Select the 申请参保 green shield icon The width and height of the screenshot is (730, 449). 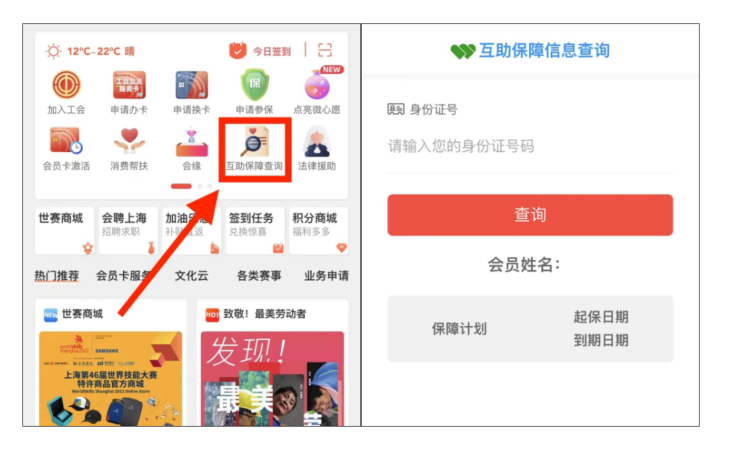pos(254,85)
